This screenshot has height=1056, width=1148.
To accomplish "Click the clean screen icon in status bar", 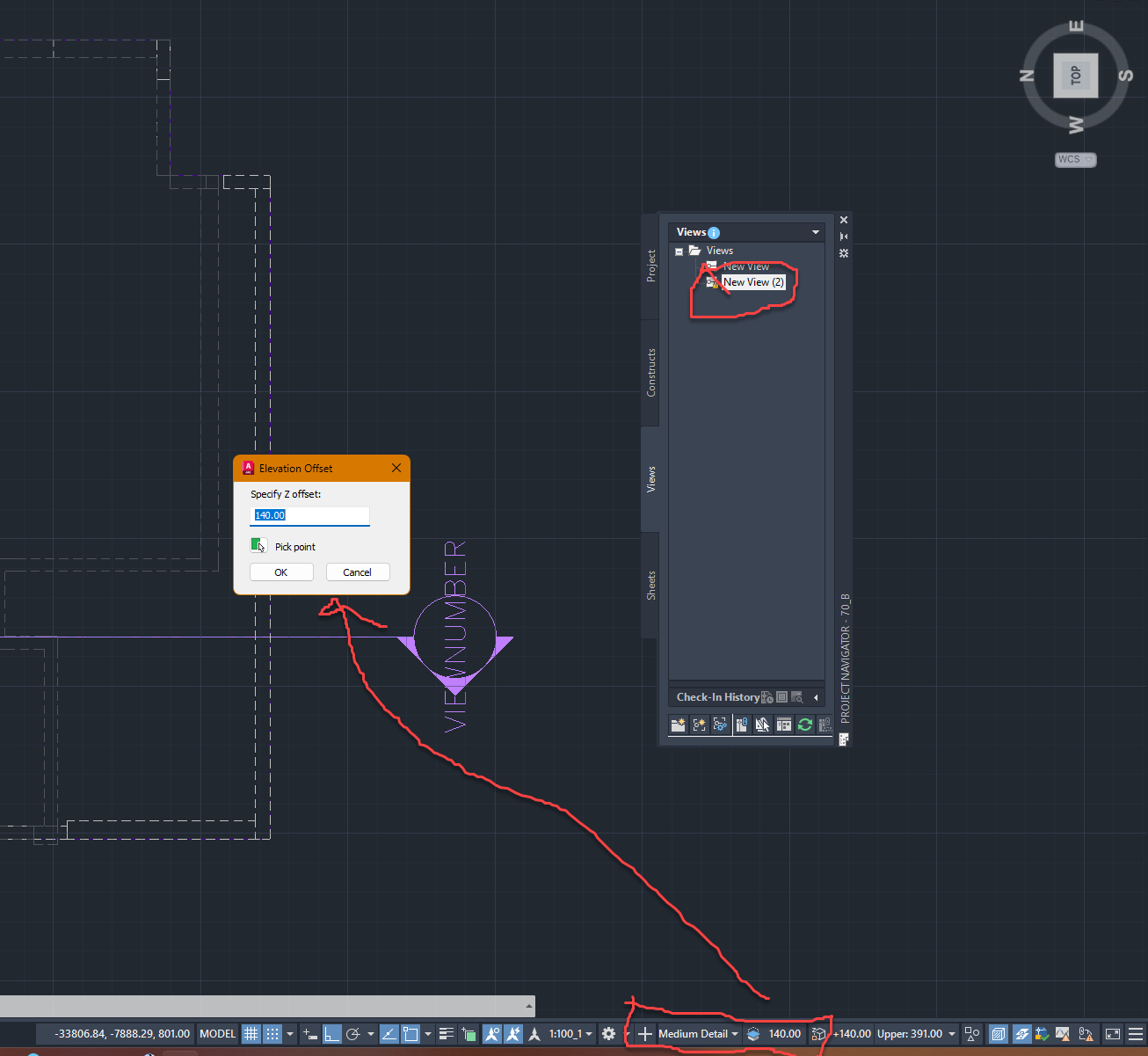I will 1114,1034.
